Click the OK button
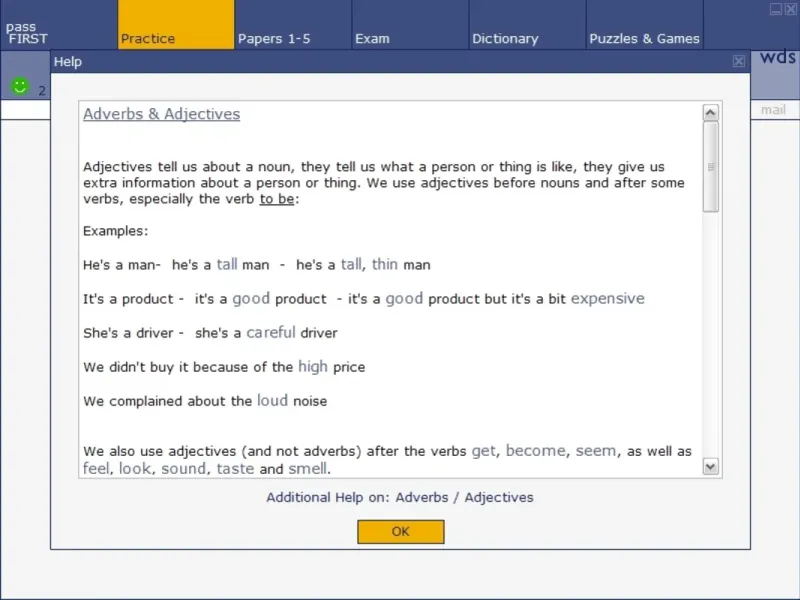The image size is (800, 600). click(x=401, y=532)
